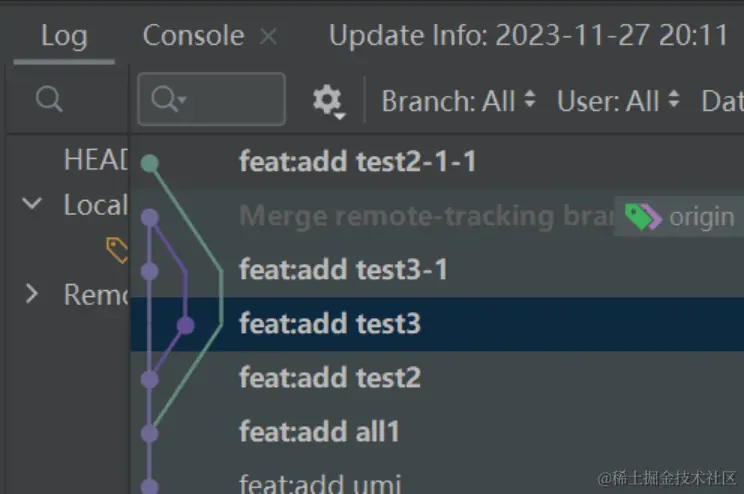The image size is (744, 494).
Task: Click the yellow tag icon under Local
Action: (x=118, y=250)
